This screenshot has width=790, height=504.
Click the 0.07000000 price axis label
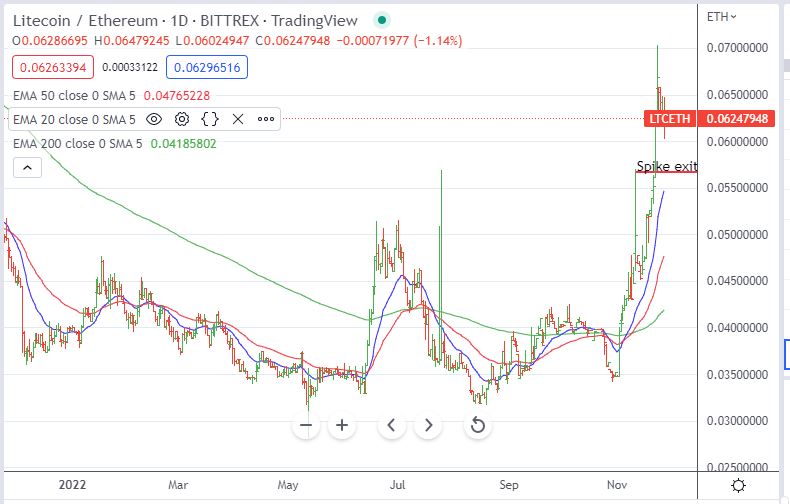point(737,48)
